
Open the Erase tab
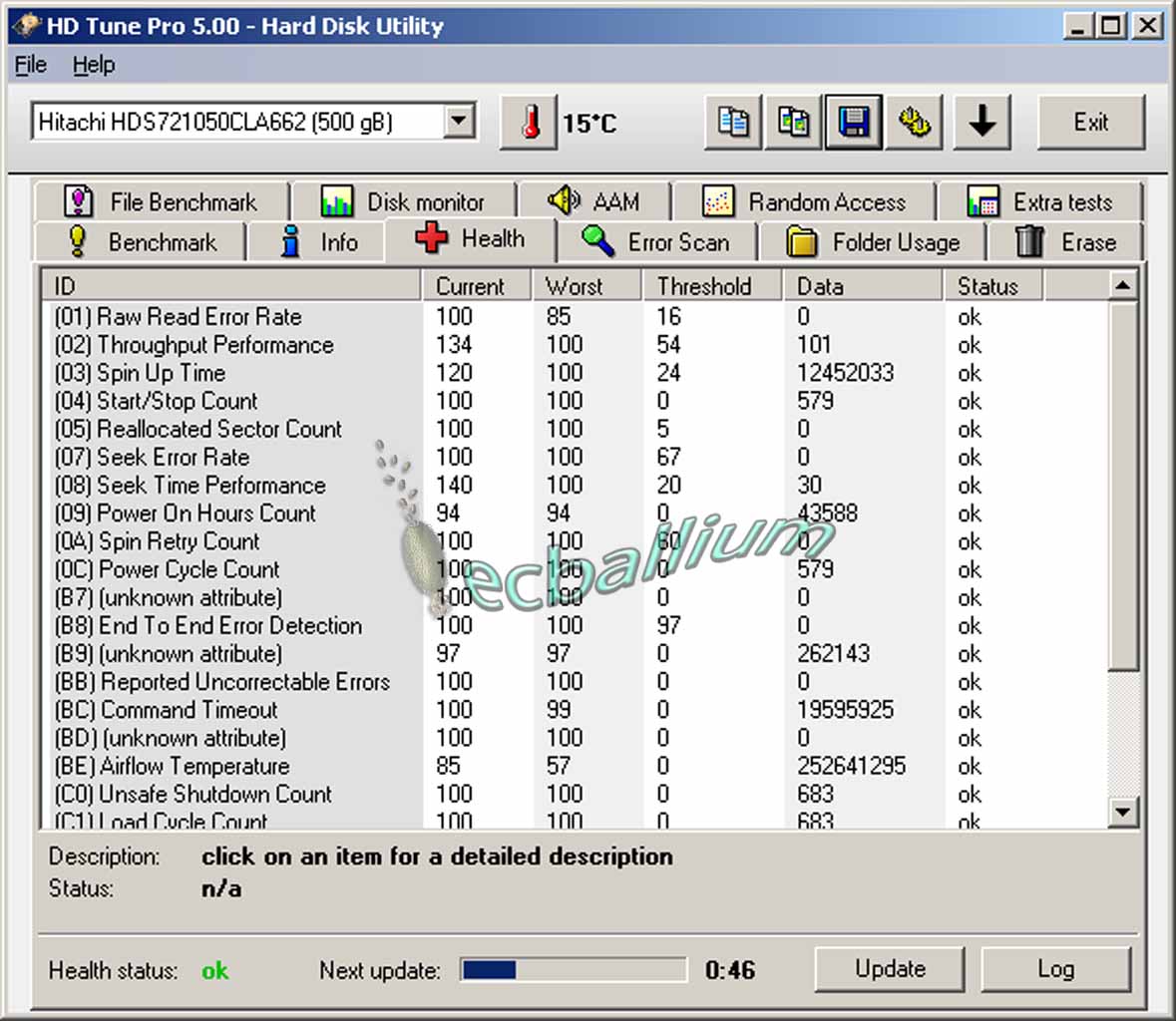[1065, 242]
